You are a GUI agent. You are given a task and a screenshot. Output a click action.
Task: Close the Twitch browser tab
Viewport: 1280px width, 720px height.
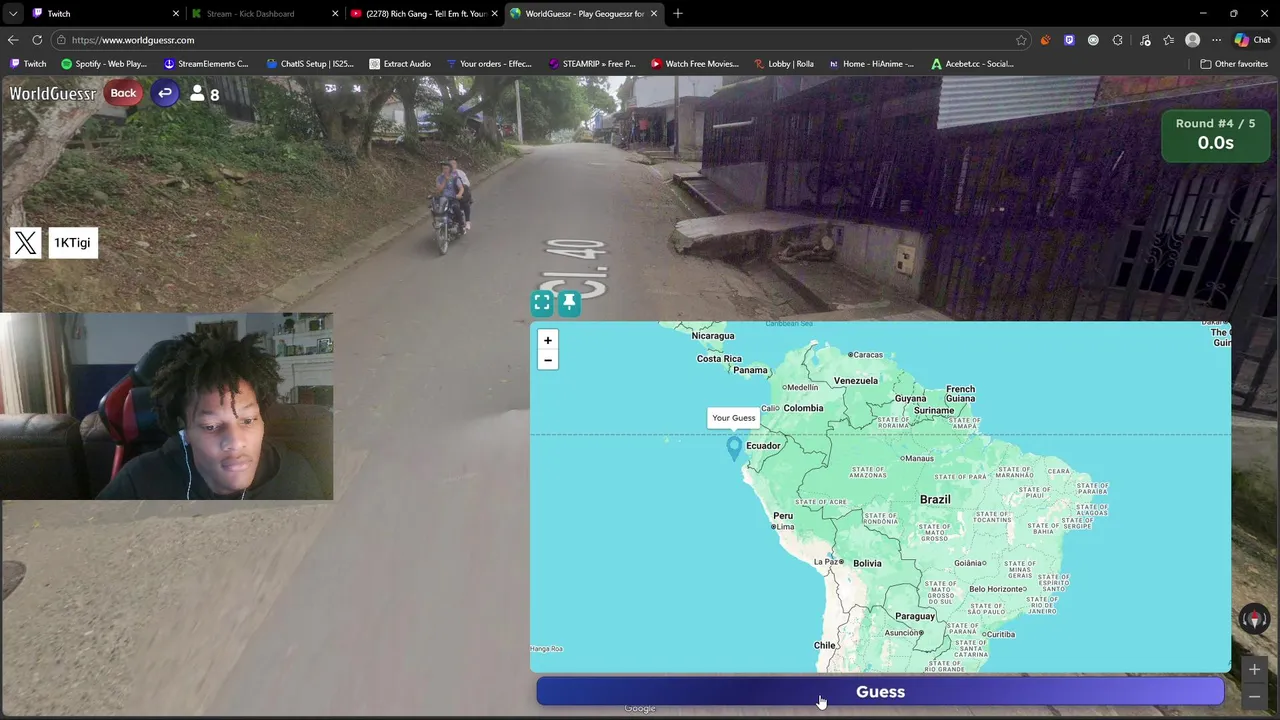tap(176, 13)
